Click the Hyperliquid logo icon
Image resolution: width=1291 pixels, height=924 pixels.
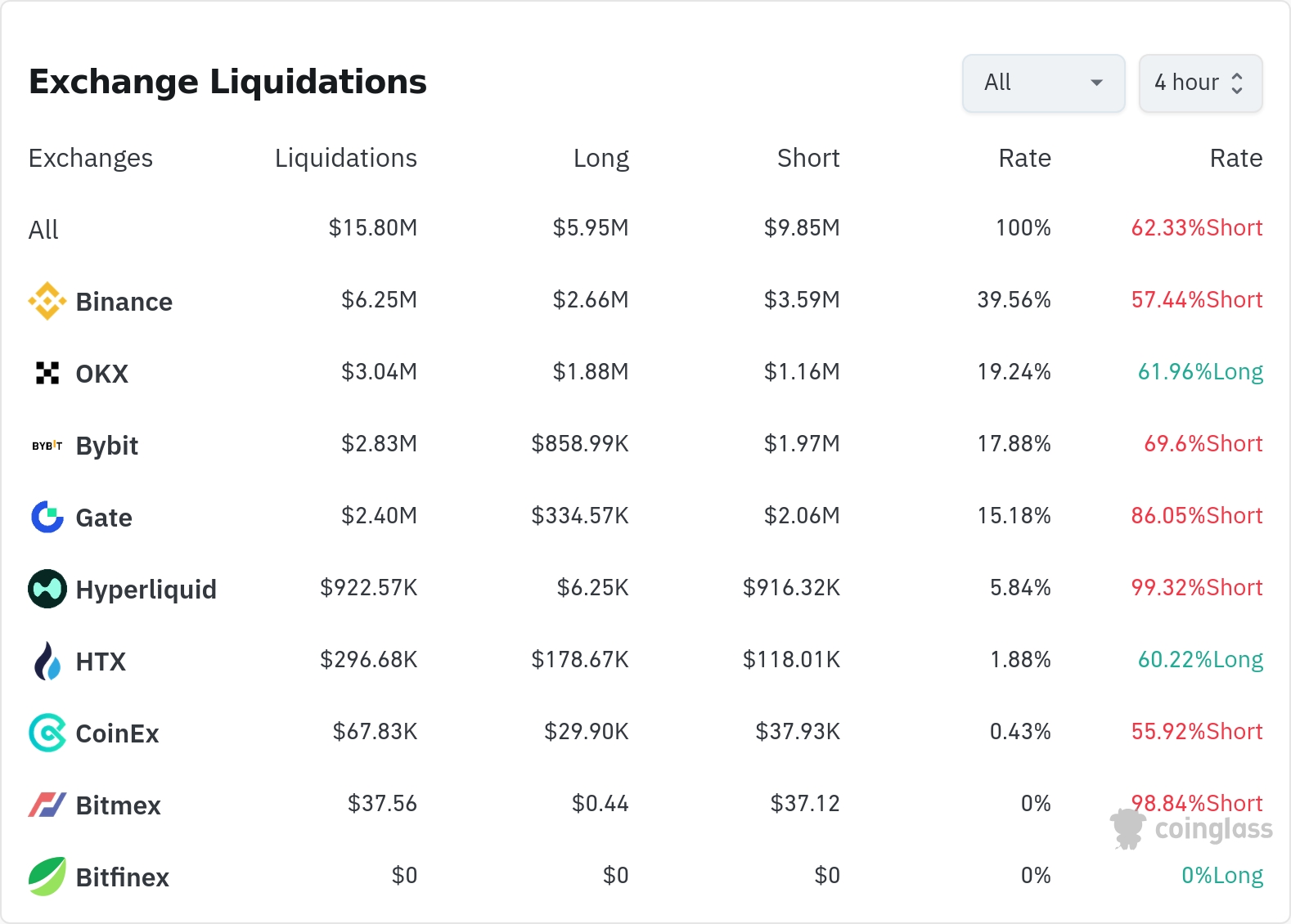tap(47, 589)
